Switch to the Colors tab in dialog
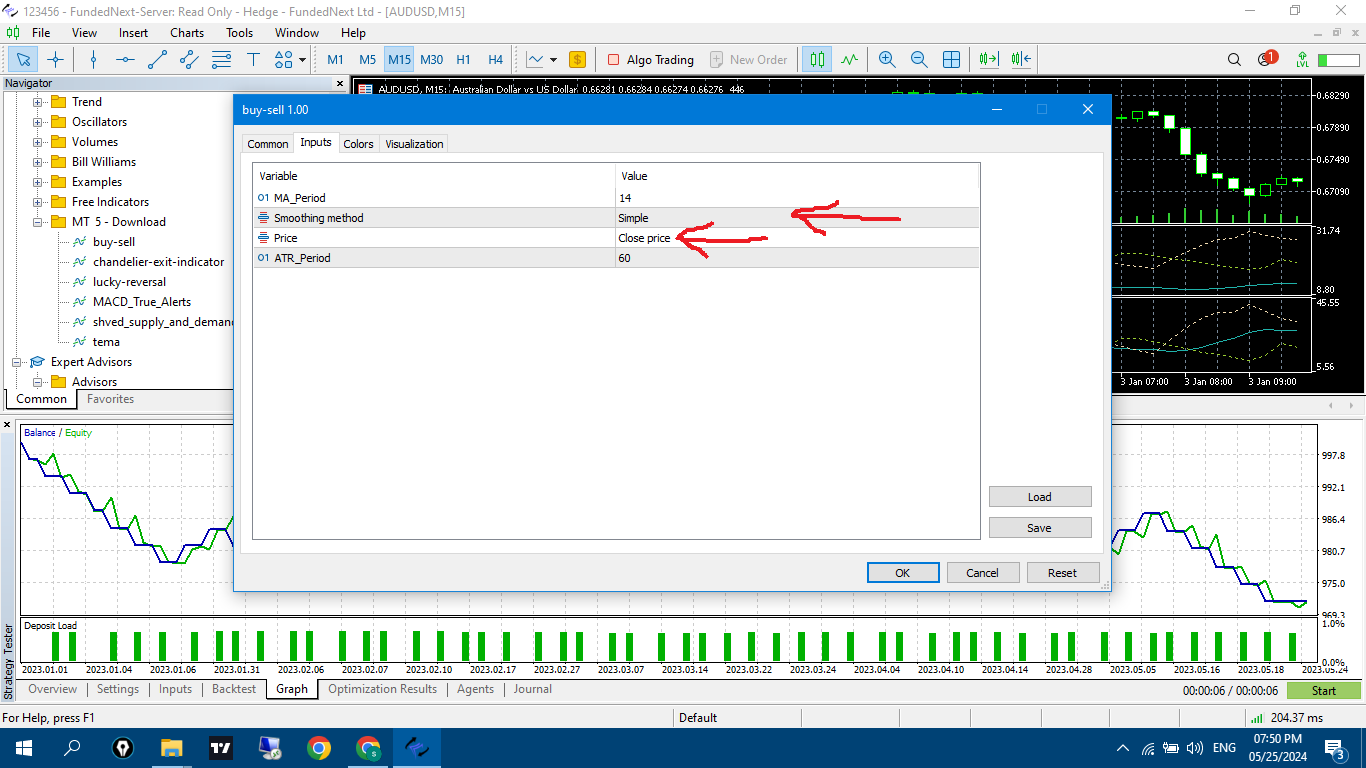Screen dimensions: 1366x768 coord(358,144)
